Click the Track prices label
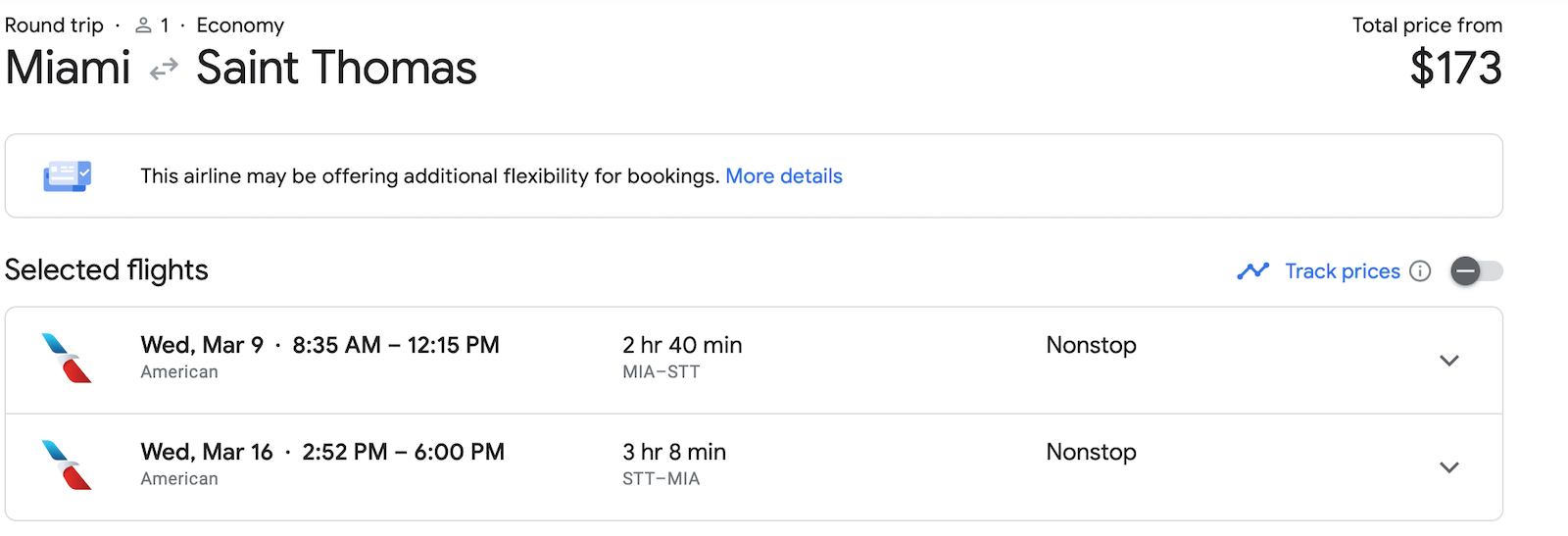This screenshot has height=536, width=1568. coord(1342,271)
